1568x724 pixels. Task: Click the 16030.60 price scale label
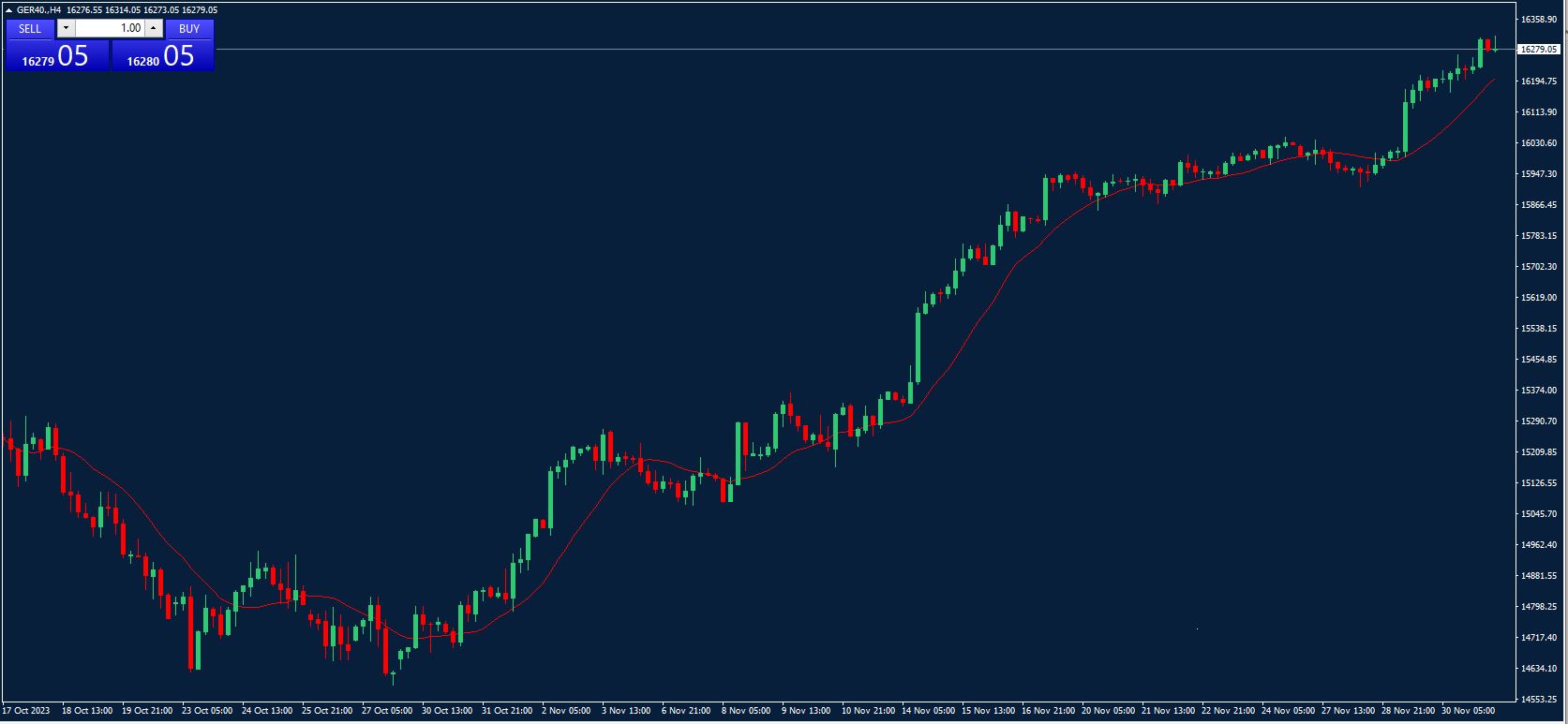pyautogui.click(x=1538, y=143)
